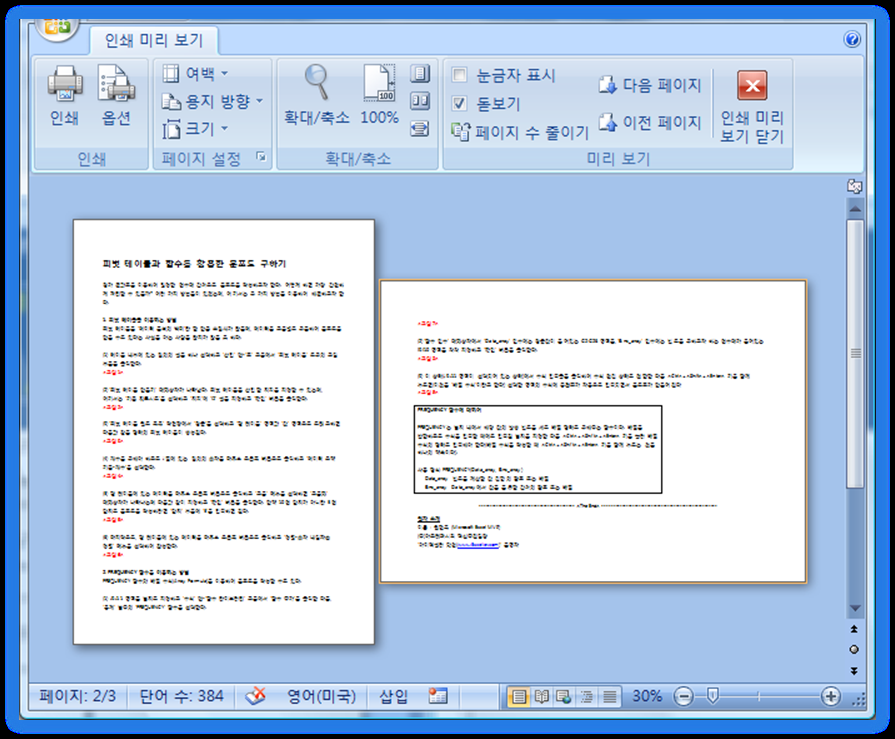Click the select browse object circle icon

point(854,649)
